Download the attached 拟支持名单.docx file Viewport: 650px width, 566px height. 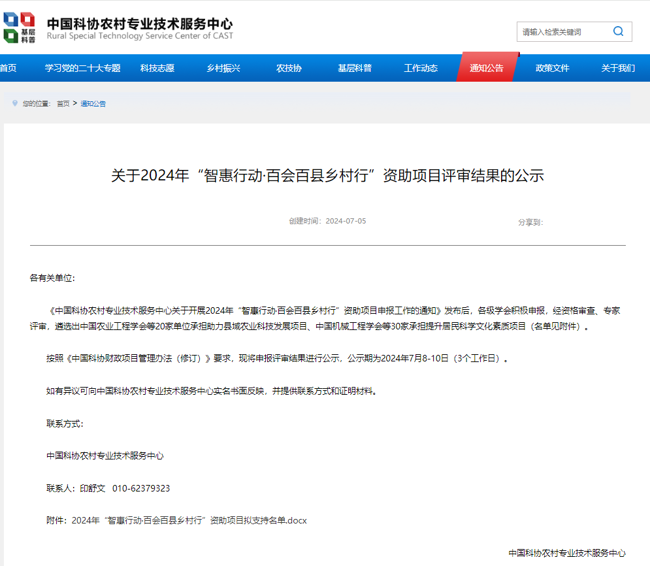[x=190, y=521]
